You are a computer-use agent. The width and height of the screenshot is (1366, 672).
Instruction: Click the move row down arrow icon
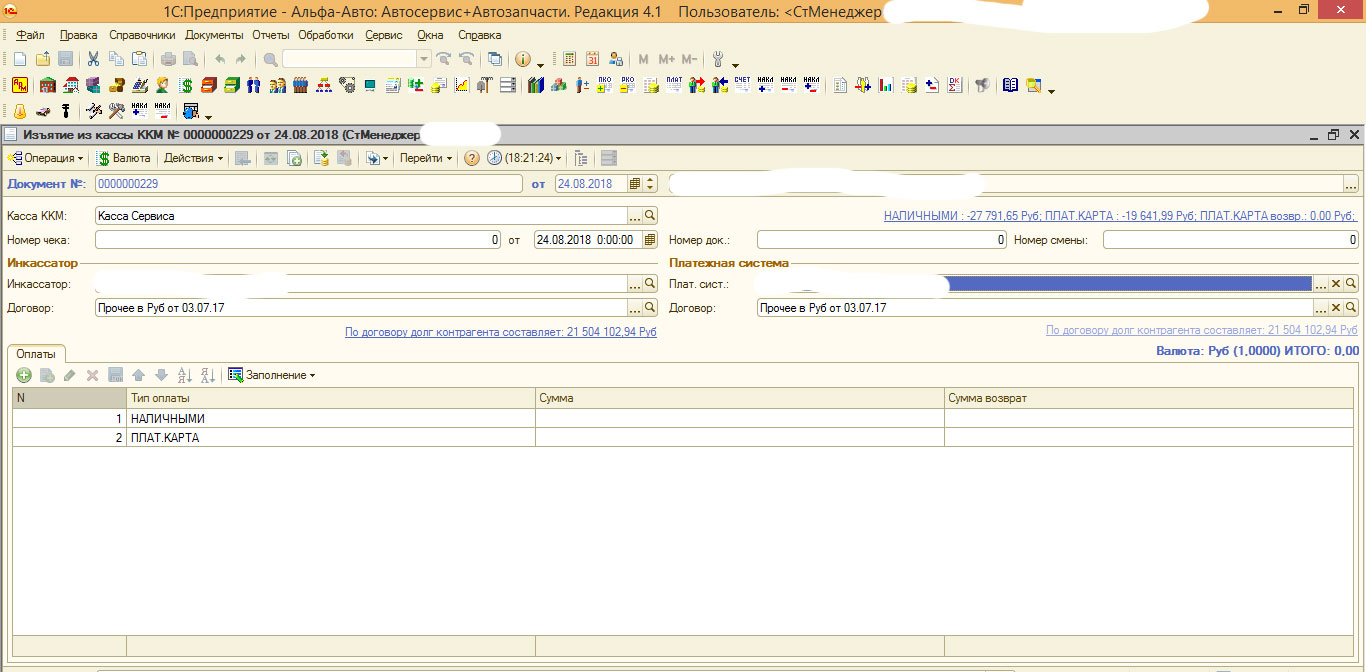click(161, 375)
